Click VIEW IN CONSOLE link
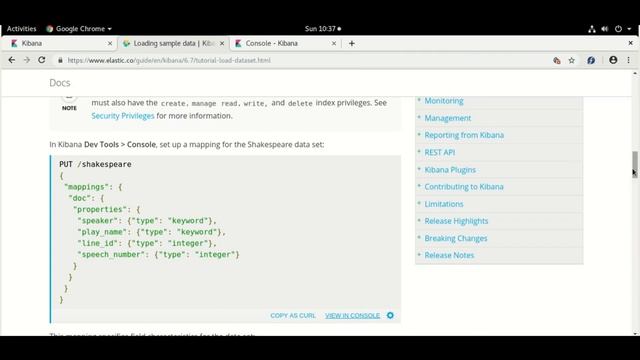This screenshot has width=640, height=360. [353, 316]
